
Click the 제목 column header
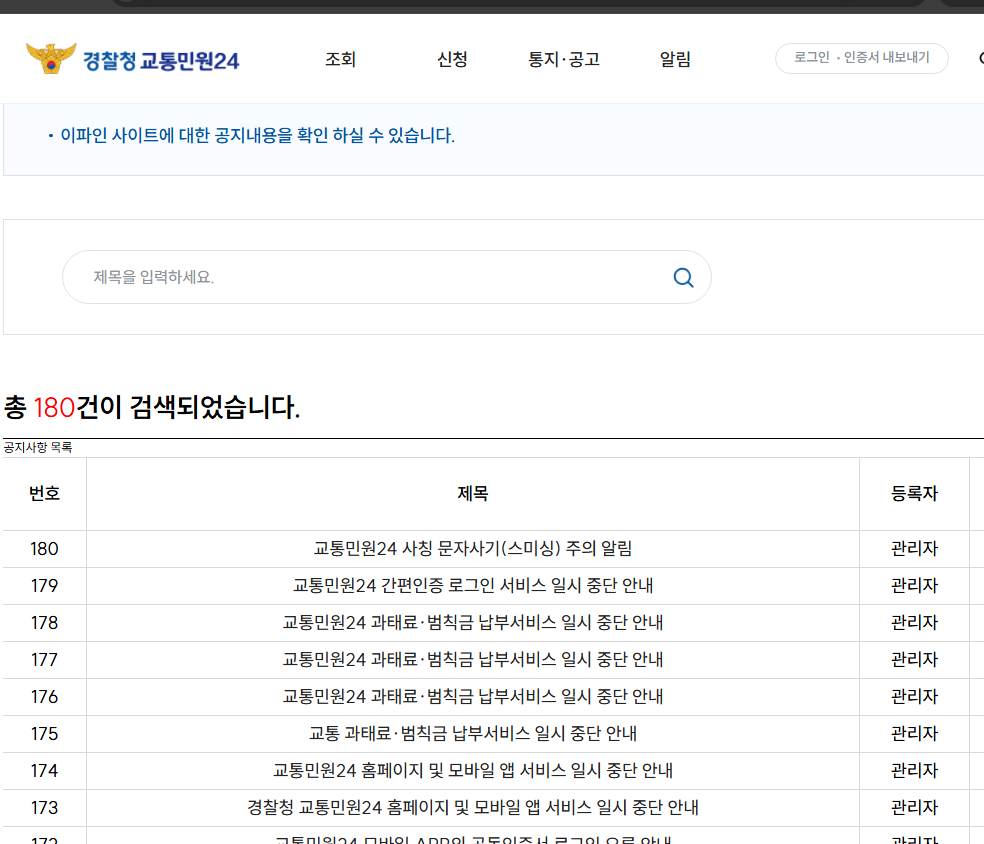(472, 493)
